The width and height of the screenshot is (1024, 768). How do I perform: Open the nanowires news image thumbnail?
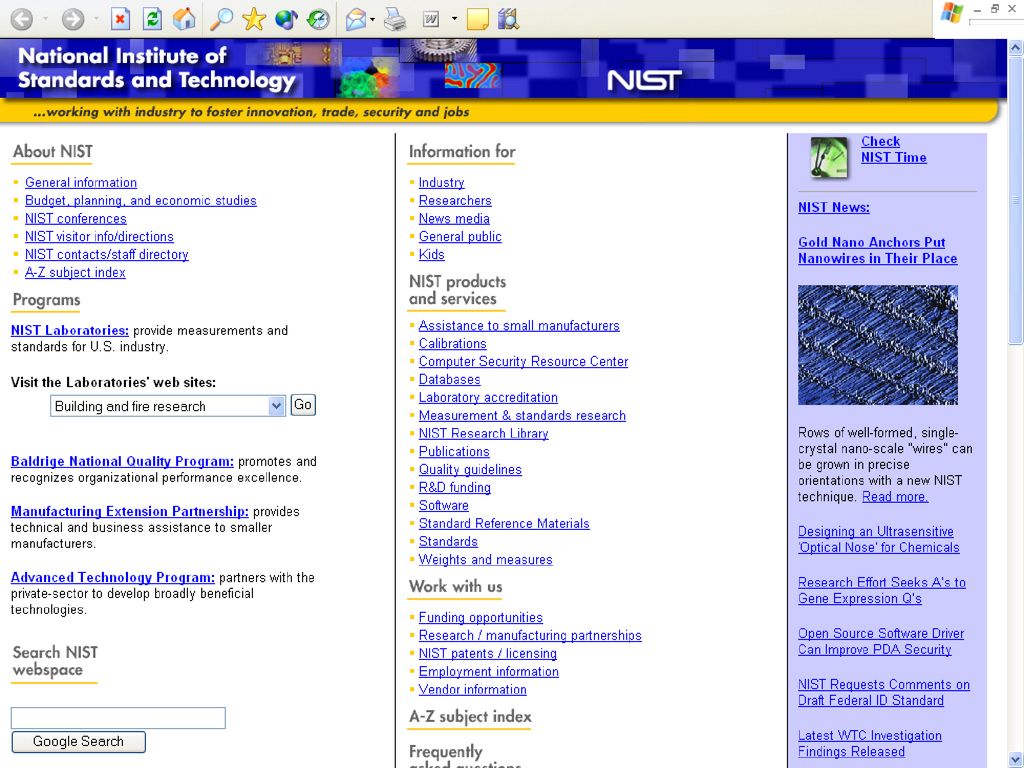coord(878,345)
